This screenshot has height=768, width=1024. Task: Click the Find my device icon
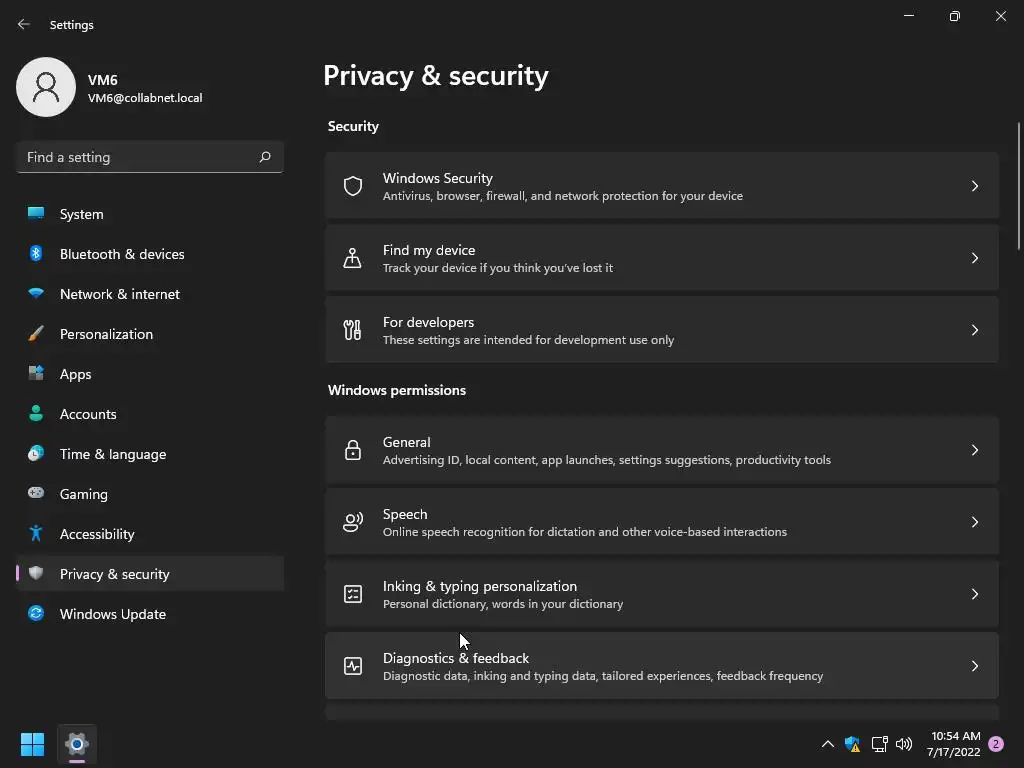[353, 258]
